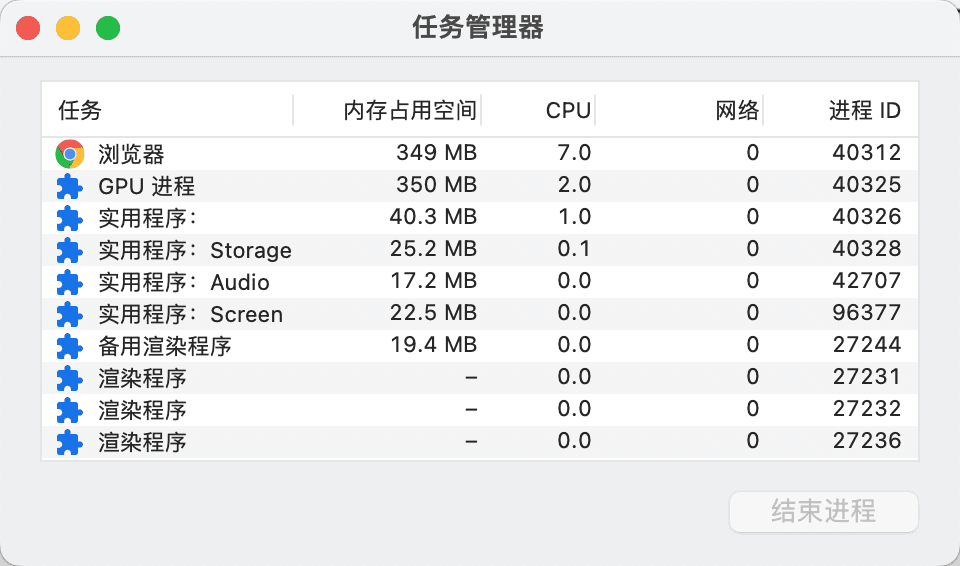Click process ID 40328

pos(866,248)
